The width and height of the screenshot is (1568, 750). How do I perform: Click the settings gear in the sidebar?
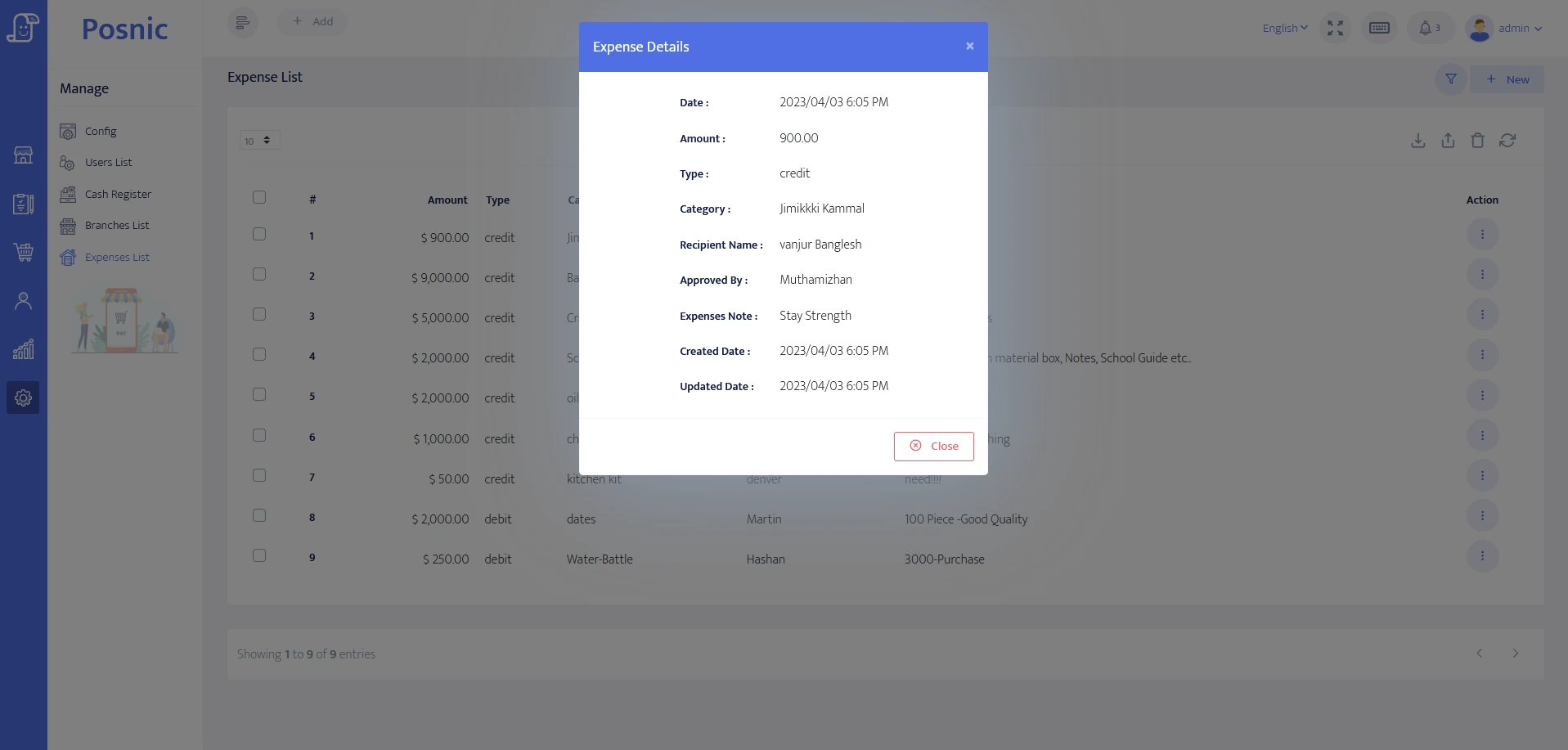point(23,397)
